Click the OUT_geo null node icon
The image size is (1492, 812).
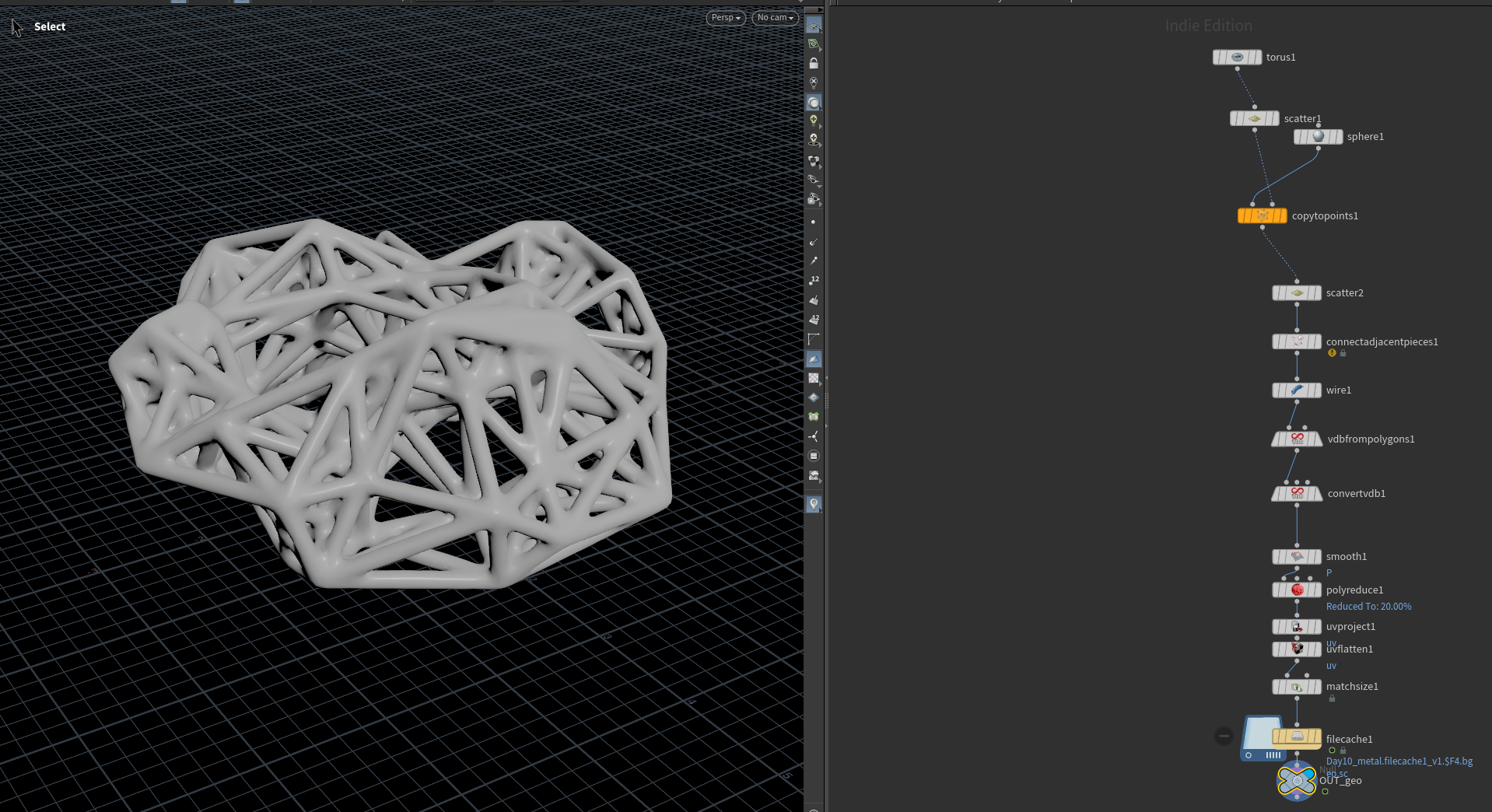(x=1297, y=781)
